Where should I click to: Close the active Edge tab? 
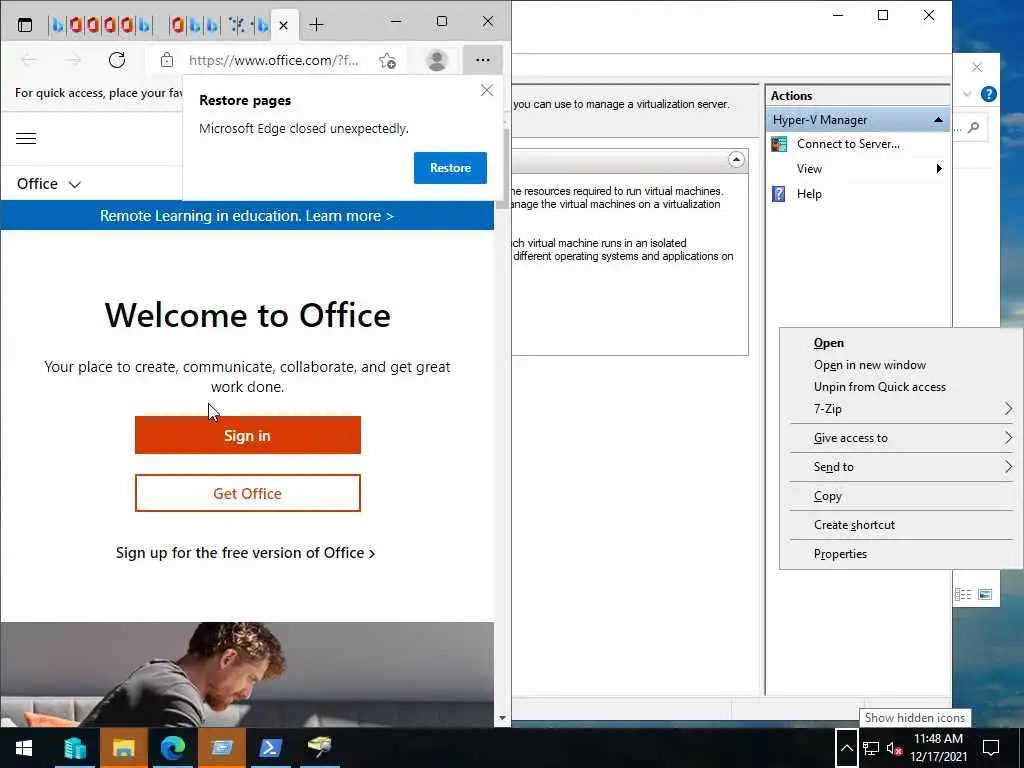283,25
